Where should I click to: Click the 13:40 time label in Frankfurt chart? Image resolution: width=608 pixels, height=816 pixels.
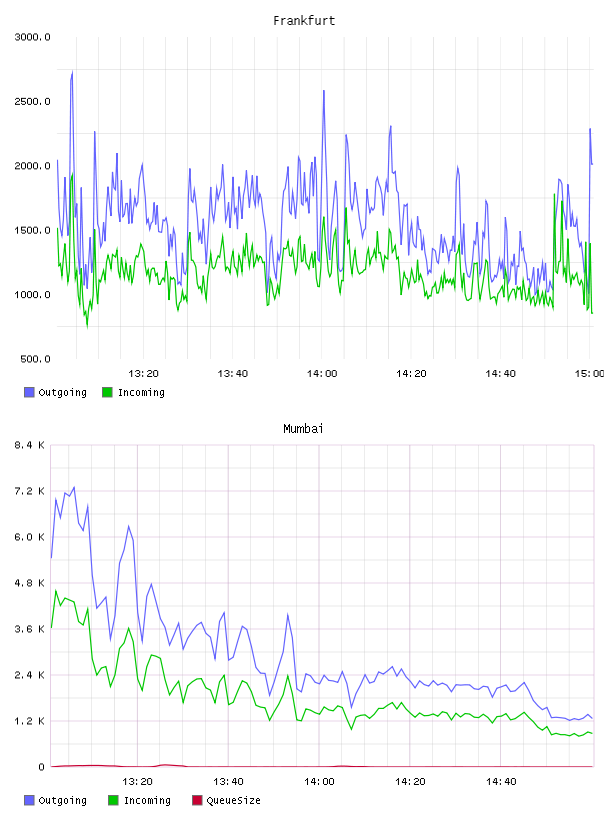point(232,374)
